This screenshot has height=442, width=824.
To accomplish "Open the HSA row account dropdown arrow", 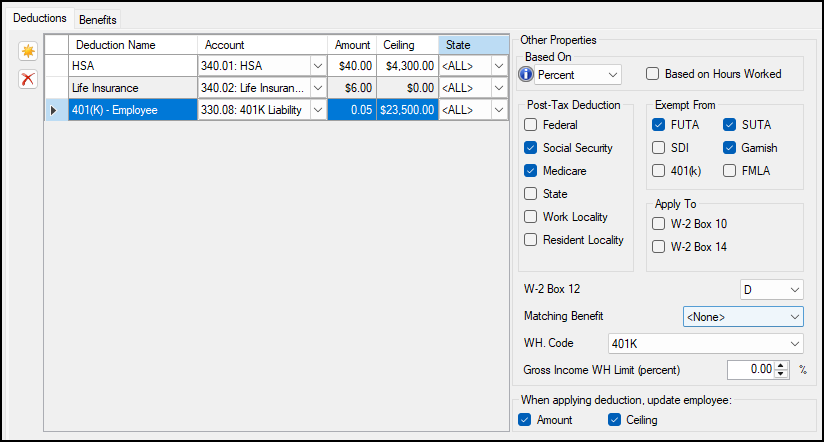I will [318, 66].
